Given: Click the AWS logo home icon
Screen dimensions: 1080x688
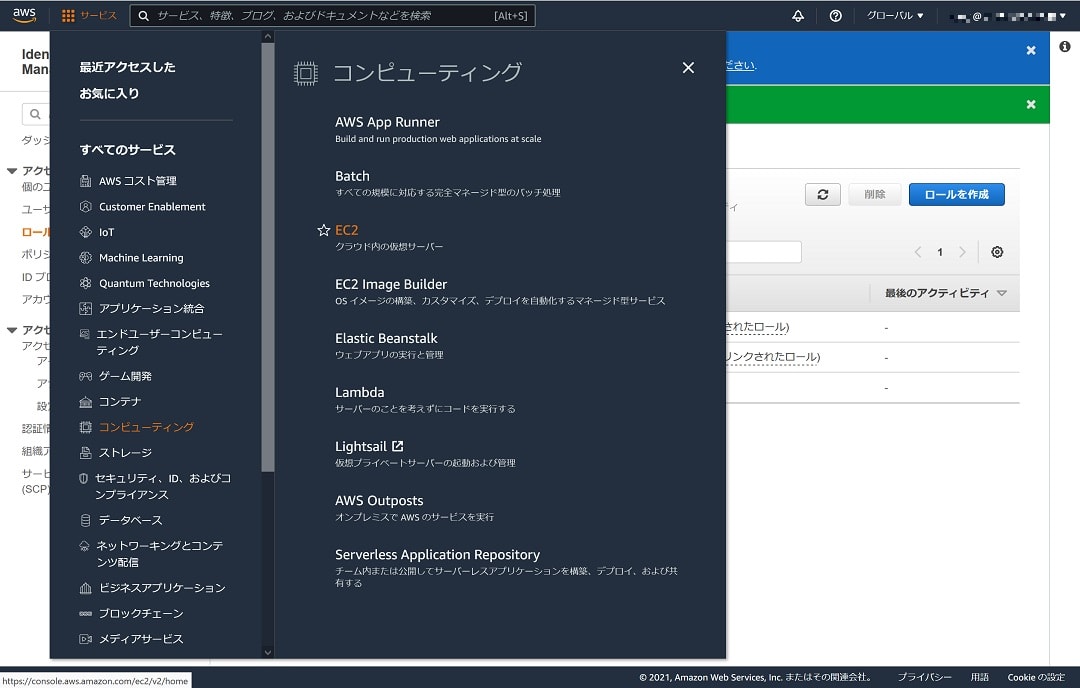Looking at the screenshot, I should [x=24, y=15].
